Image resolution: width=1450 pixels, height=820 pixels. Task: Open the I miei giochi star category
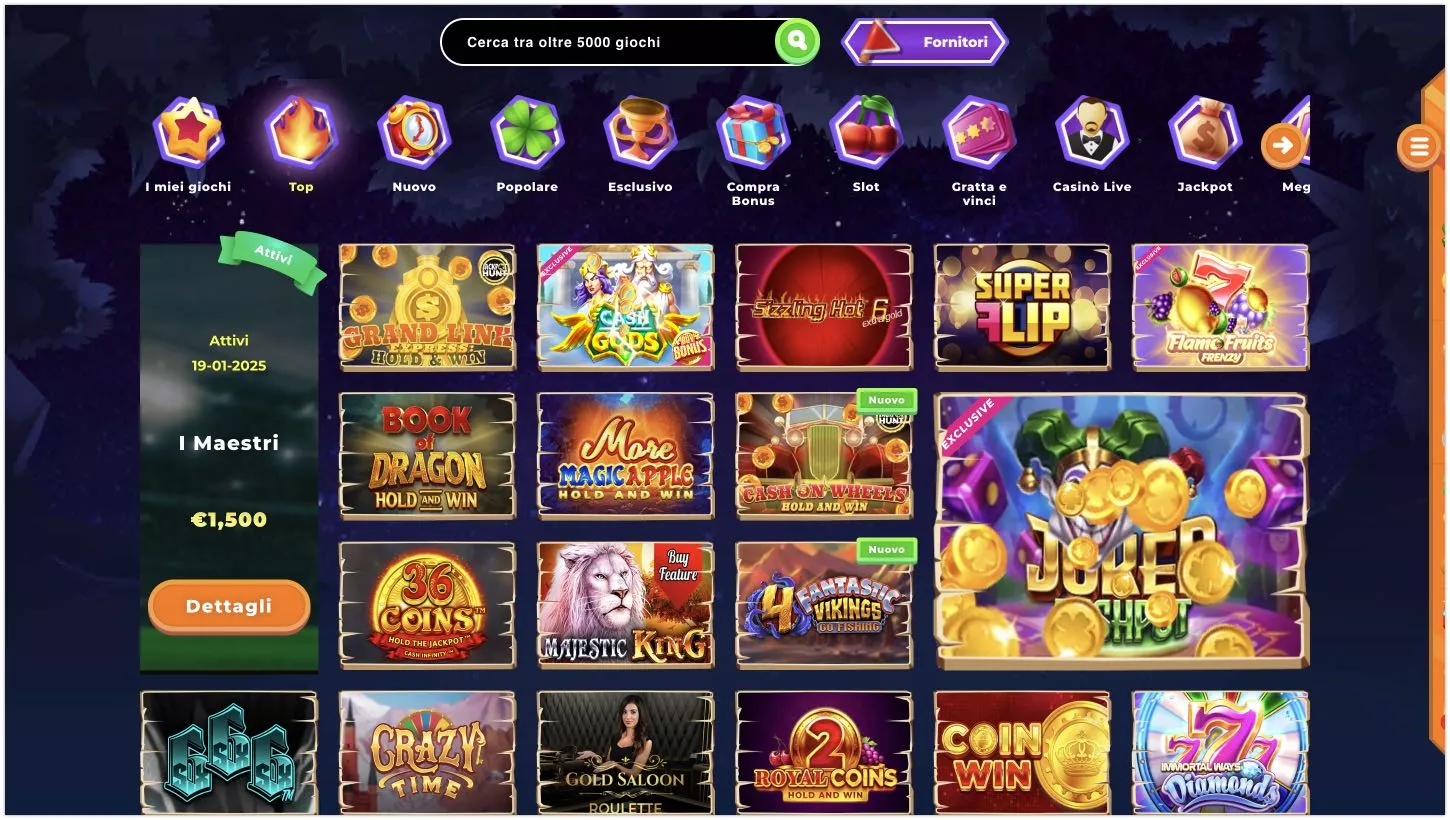point(188,132)
